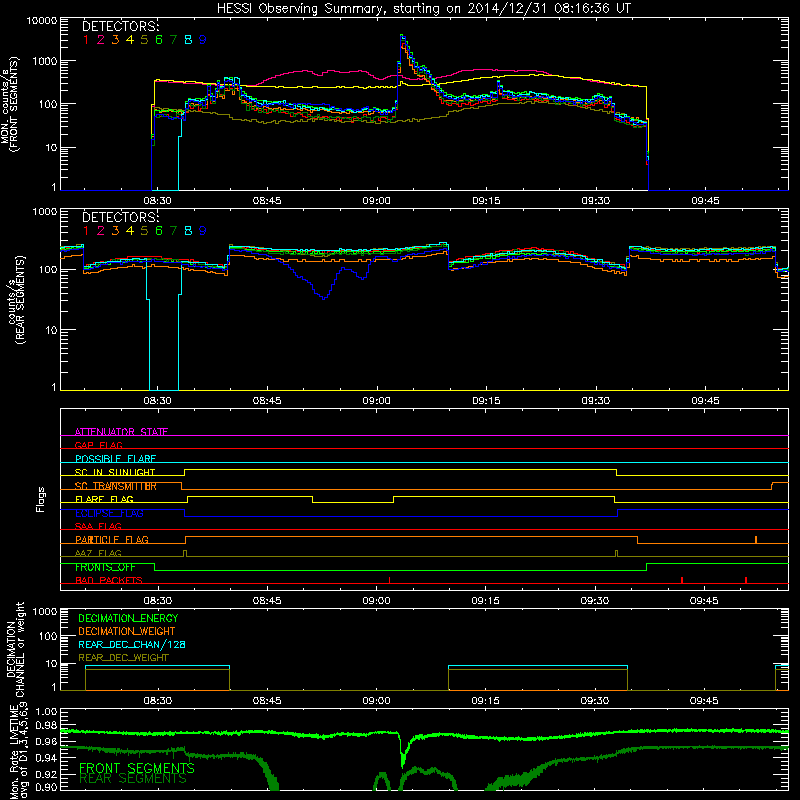Select blue detector 9 in rear segments legend

203,231
